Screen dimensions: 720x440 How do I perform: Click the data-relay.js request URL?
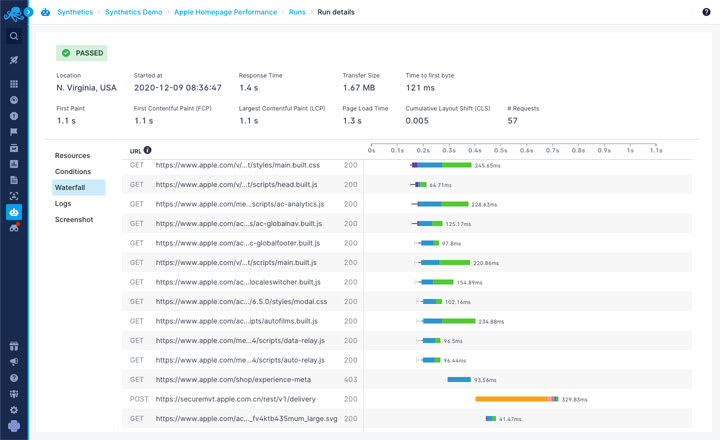pyautogui.click(x=240, y=341)
